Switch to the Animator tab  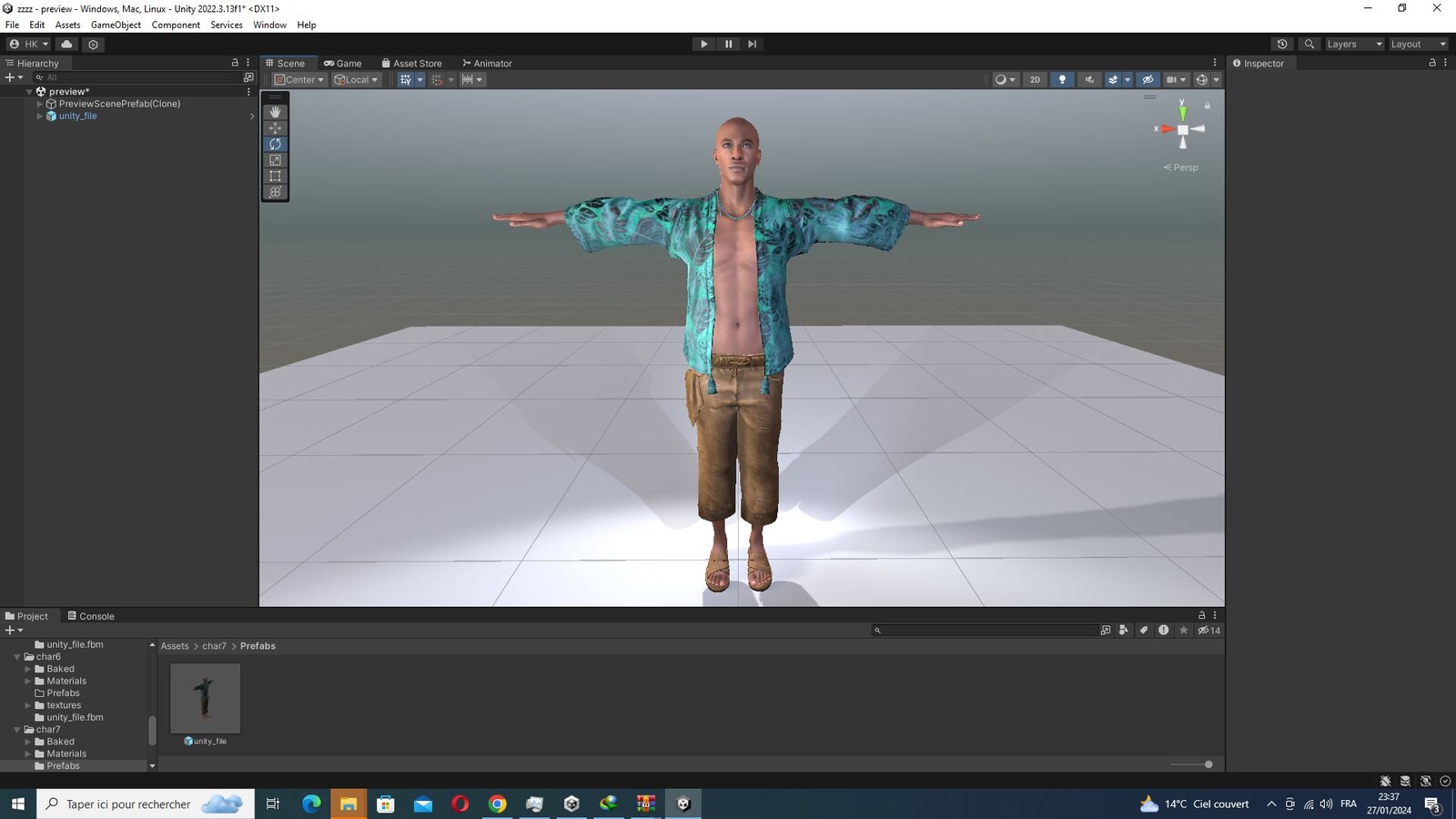coord(487,63)
